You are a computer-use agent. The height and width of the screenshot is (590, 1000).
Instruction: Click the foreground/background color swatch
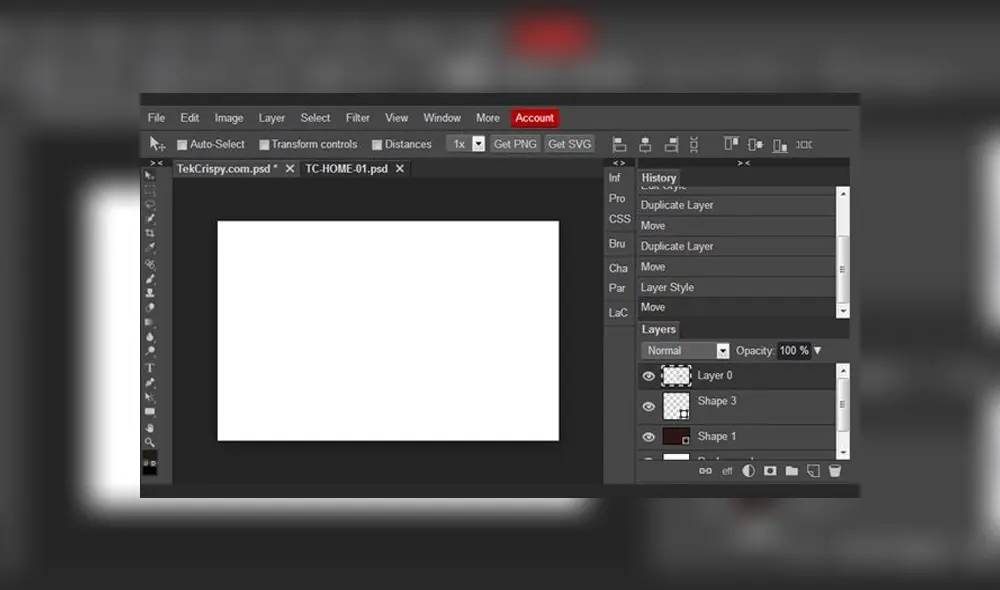coord(150,465)
